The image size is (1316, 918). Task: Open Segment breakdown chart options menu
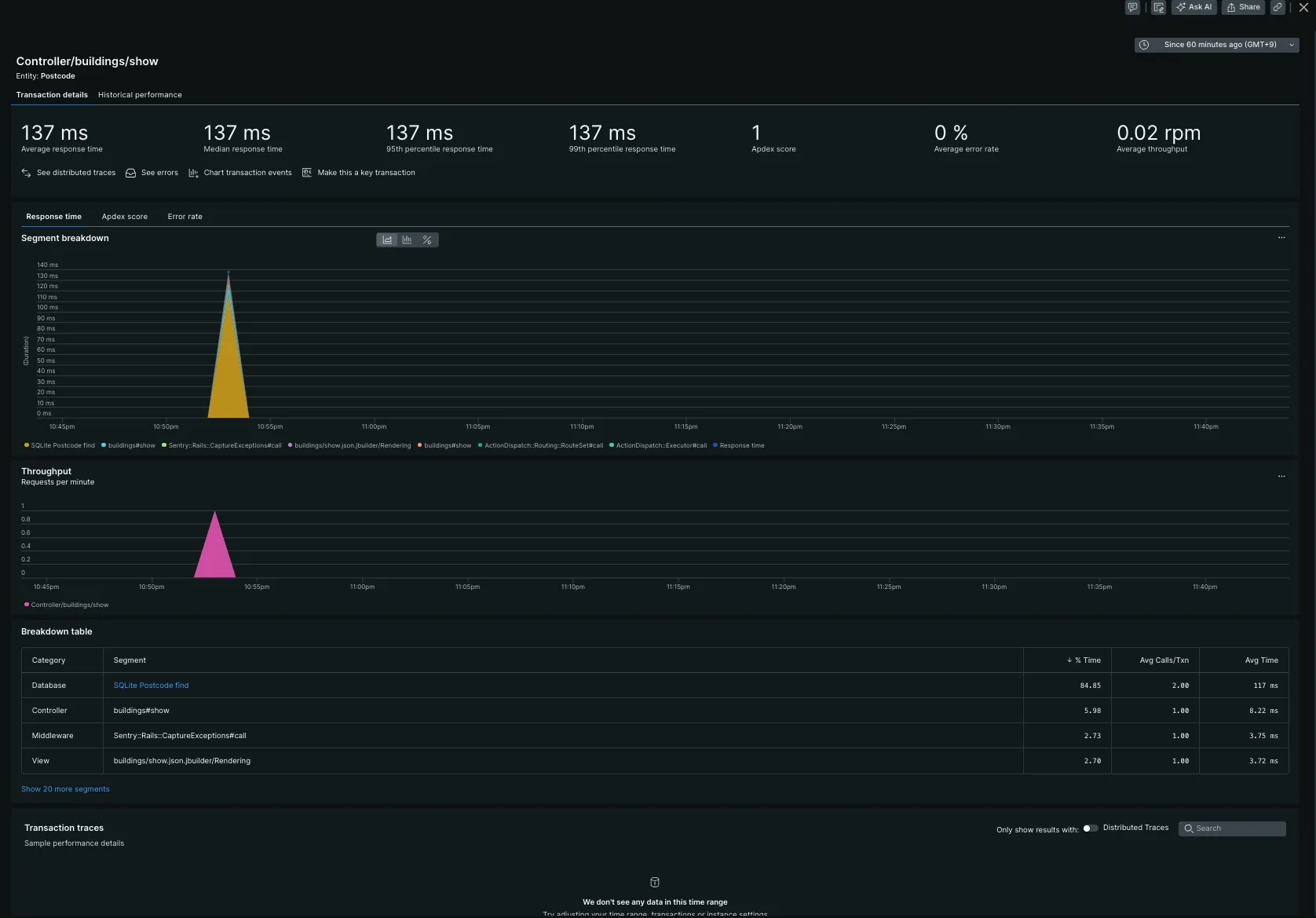[1281, 238]
